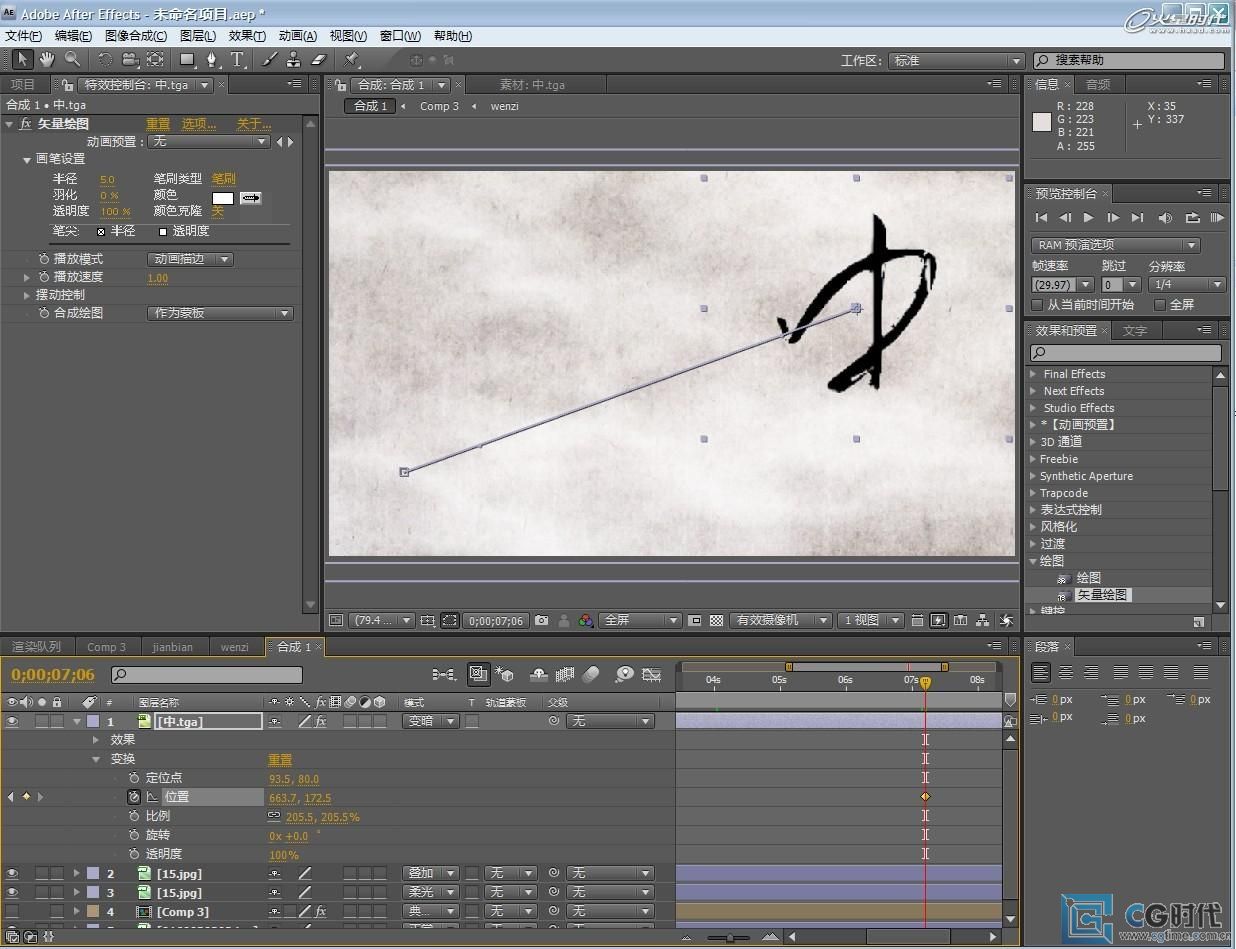Open the 播放模式 动画描边 dropdown

click(192, 259)
